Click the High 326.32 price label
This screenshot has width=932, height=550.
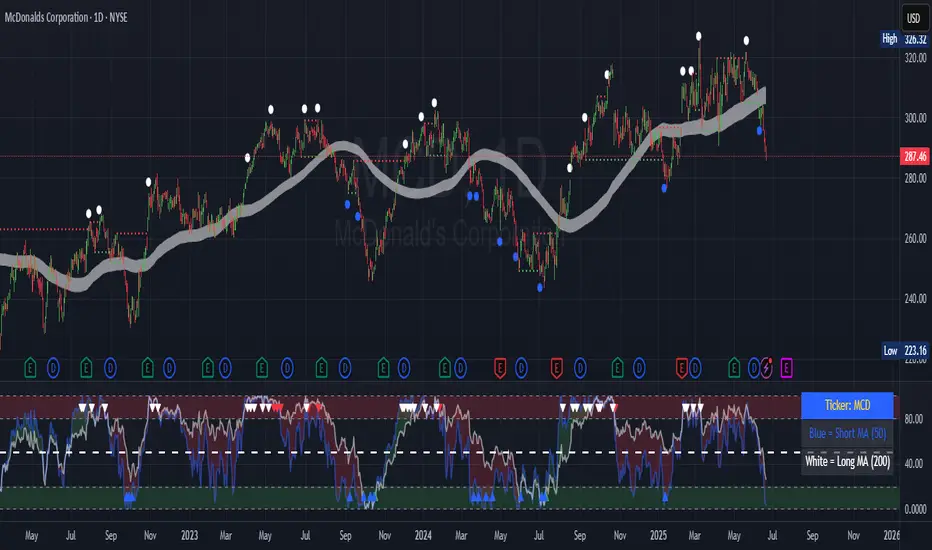tap(904, 39)
